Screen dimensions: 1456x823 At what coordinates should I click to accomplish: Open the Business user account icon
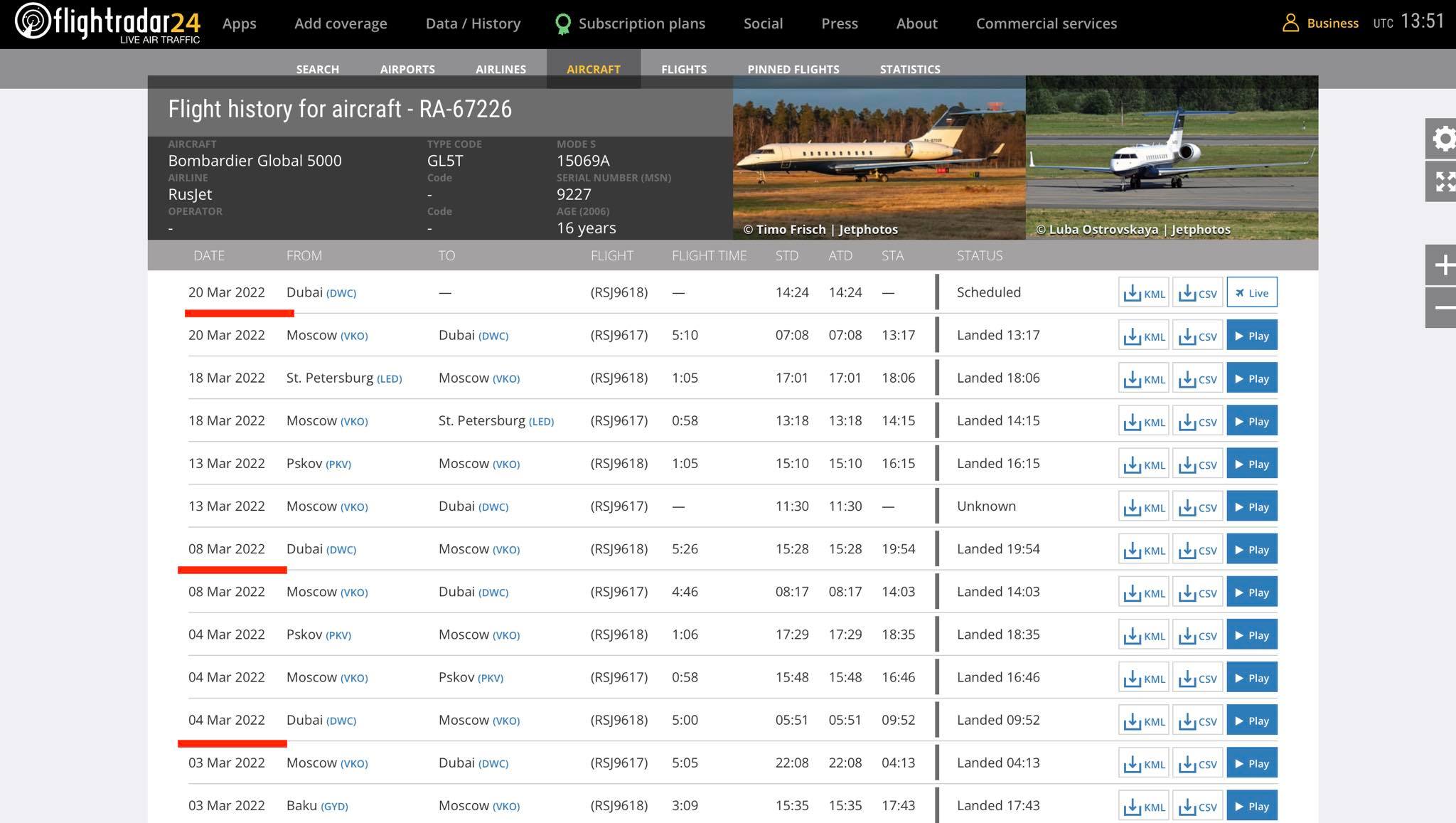coord(1290,23)
